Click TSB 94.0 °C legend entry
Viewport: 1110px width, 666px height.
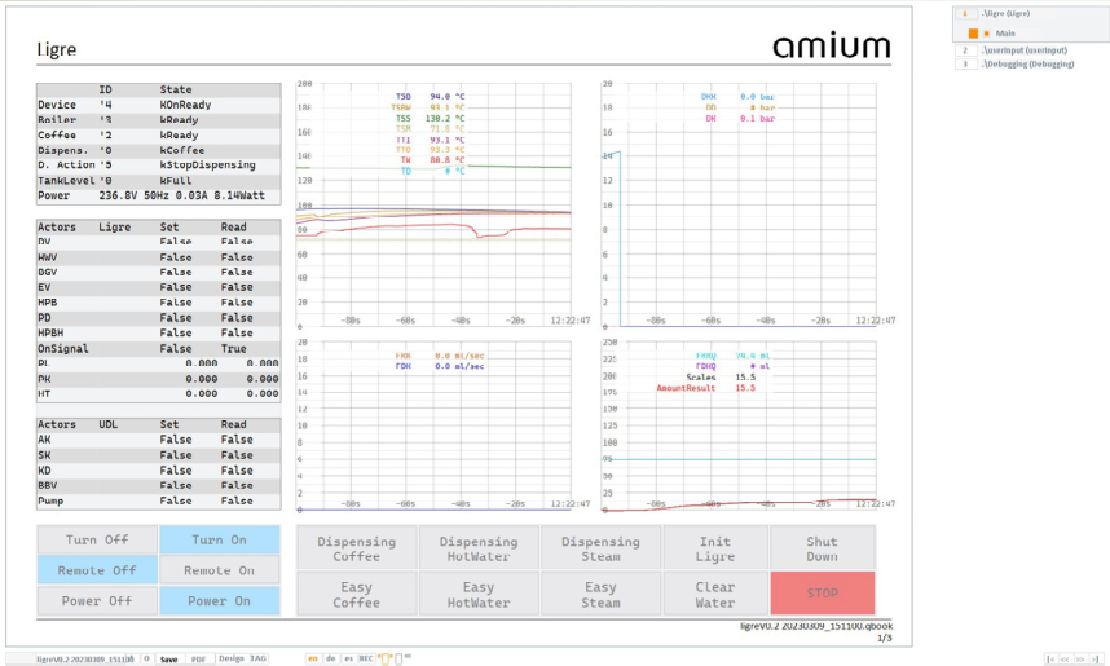430,96
